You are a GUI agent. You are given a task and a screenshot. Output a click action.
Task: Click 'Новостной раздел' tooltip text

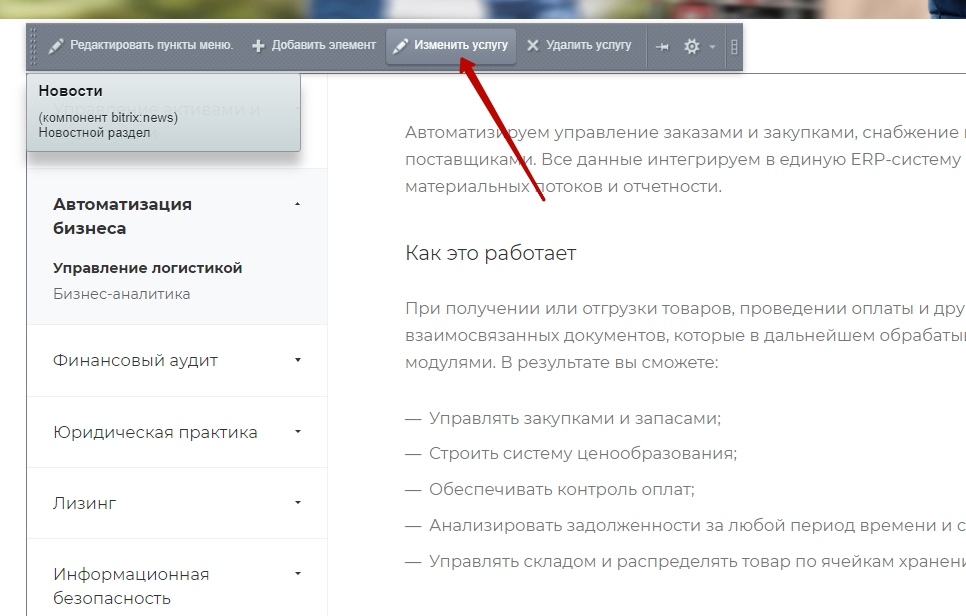[x=94, y=132]
